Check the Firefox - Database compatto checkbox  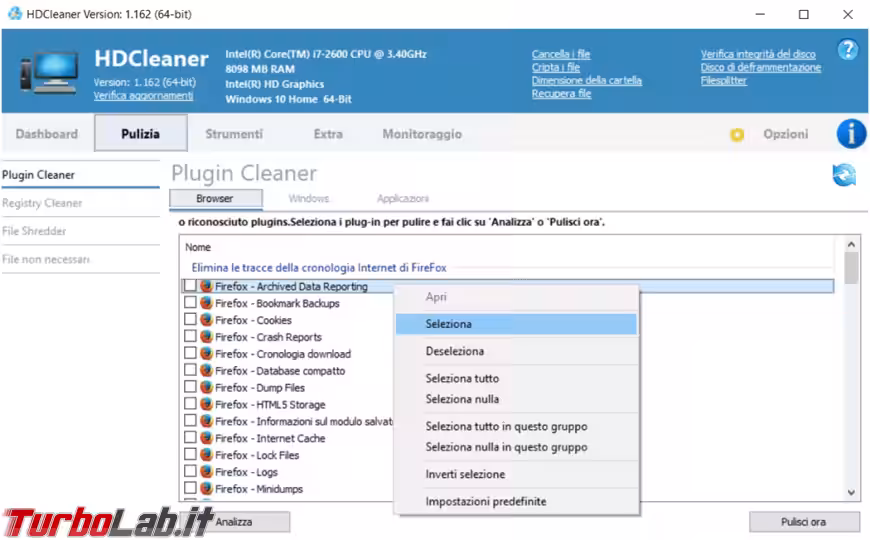click(x=190, y=370)
